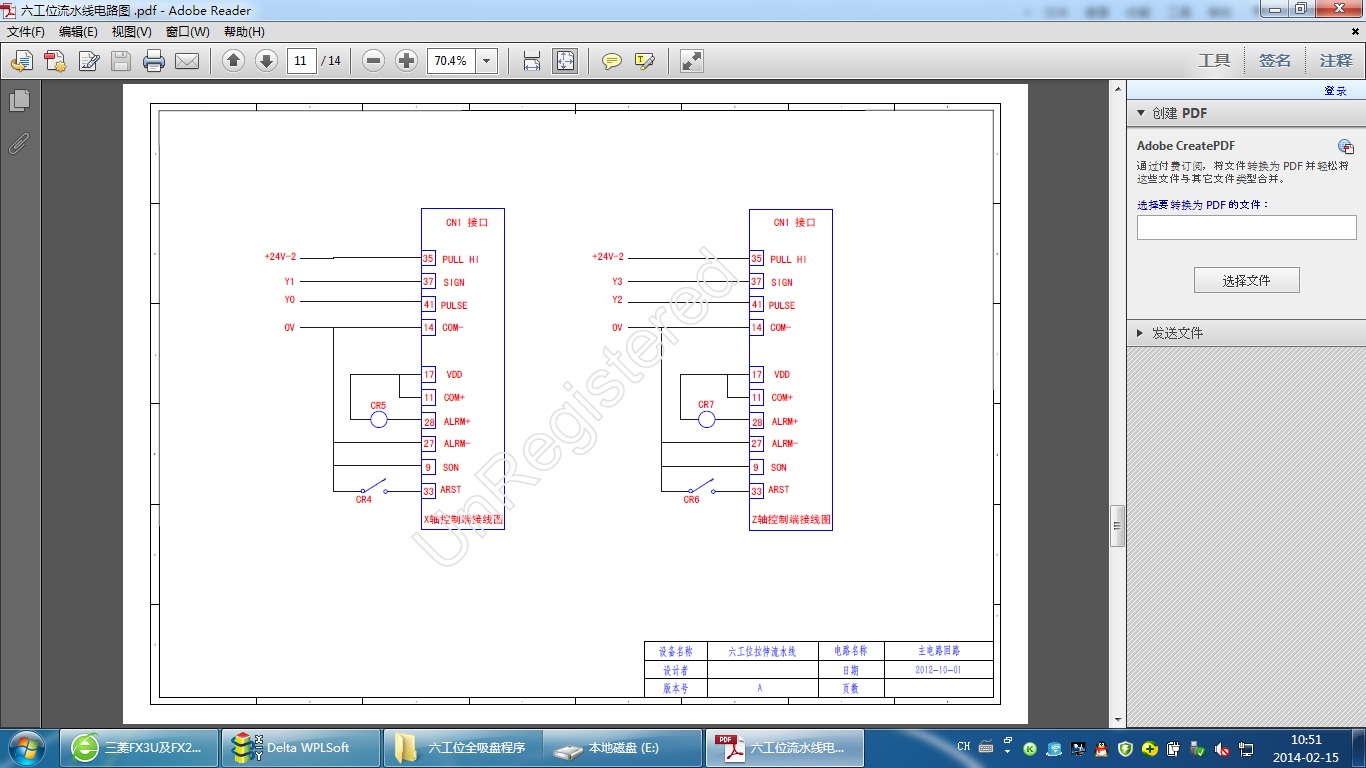Screen dimensions: 1366x768
Task: Open the page thumbnails side panel
Action: tap(19, 101)
